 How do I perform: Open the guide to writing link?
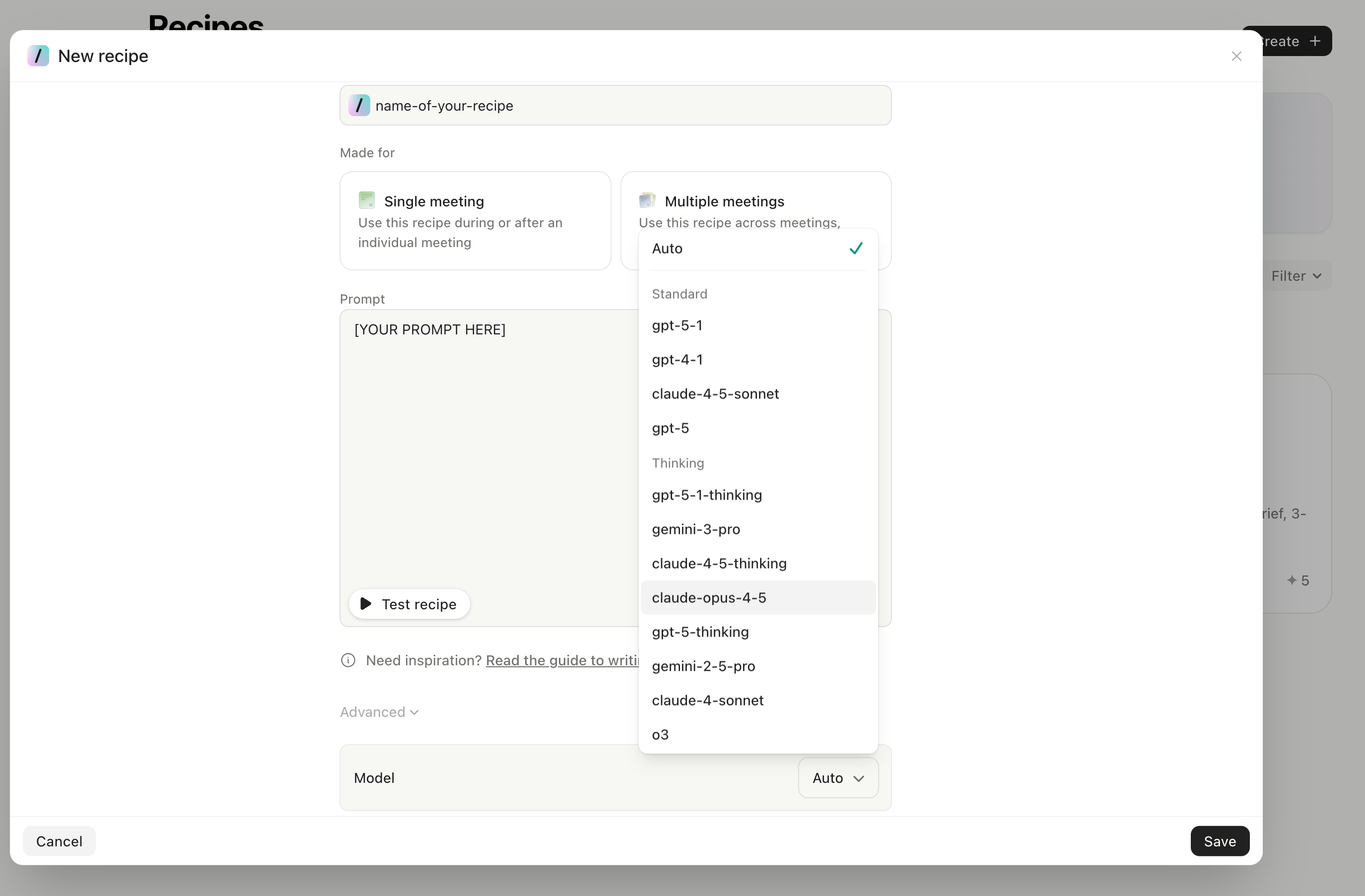562,660
